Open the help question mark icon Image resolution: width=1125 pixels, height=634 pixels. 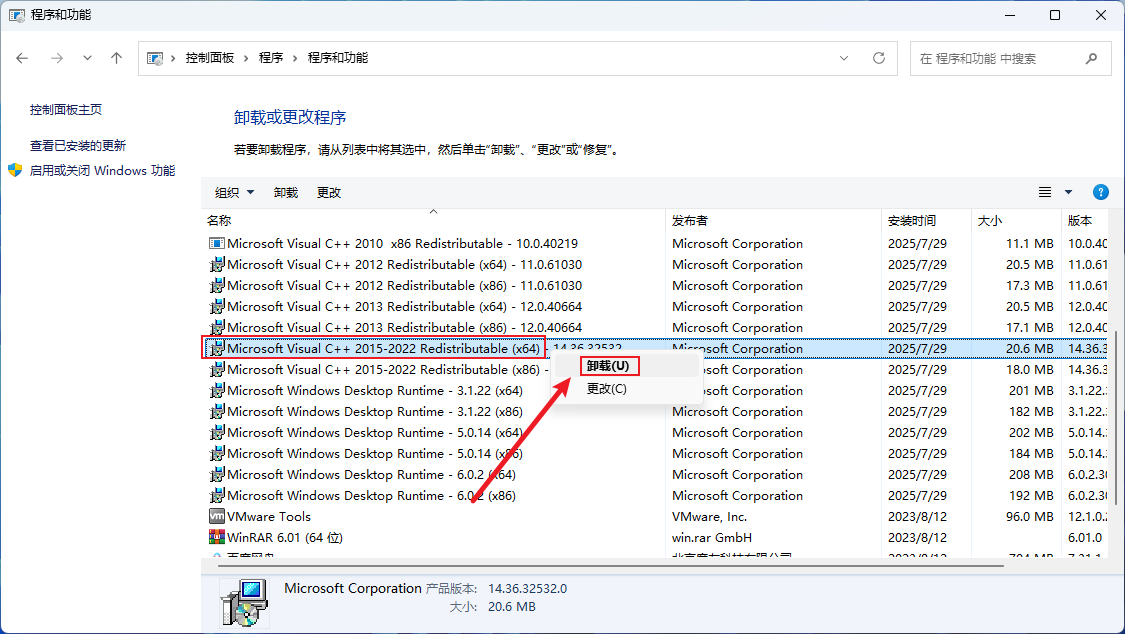coord(1101,192)
